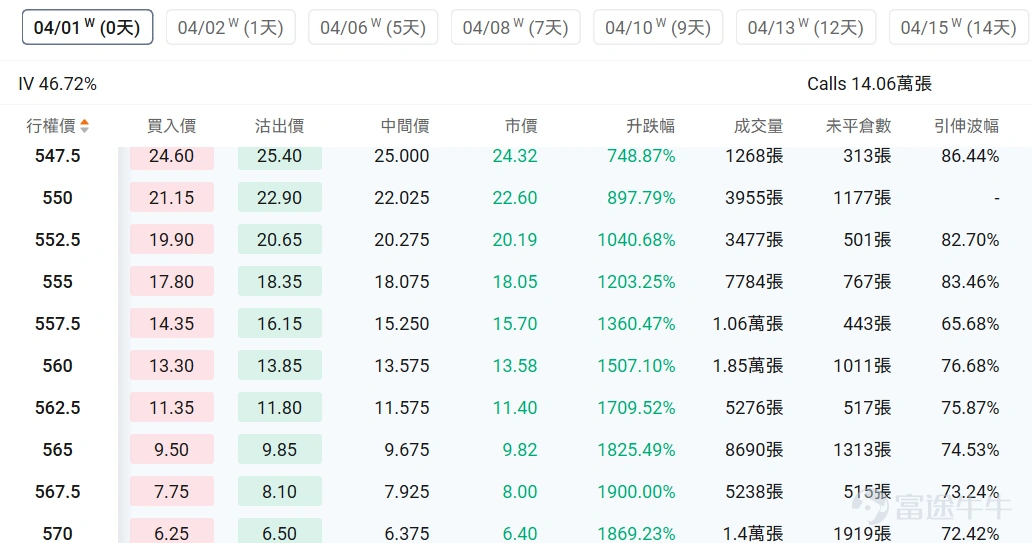Open the 04/15 (14天) expiry tab
The width and height of the screenshot is (1032, 543).
pyautogui.click(x=959, y=27)
